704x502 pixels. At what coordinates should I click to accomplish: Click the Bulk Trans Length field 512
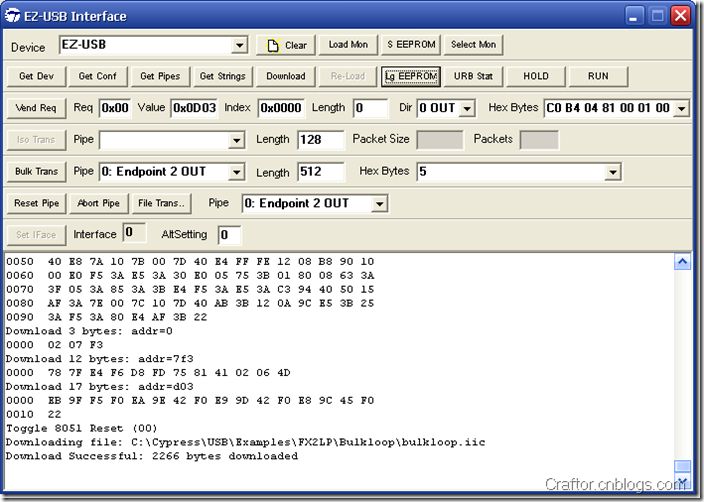[321, 172]
